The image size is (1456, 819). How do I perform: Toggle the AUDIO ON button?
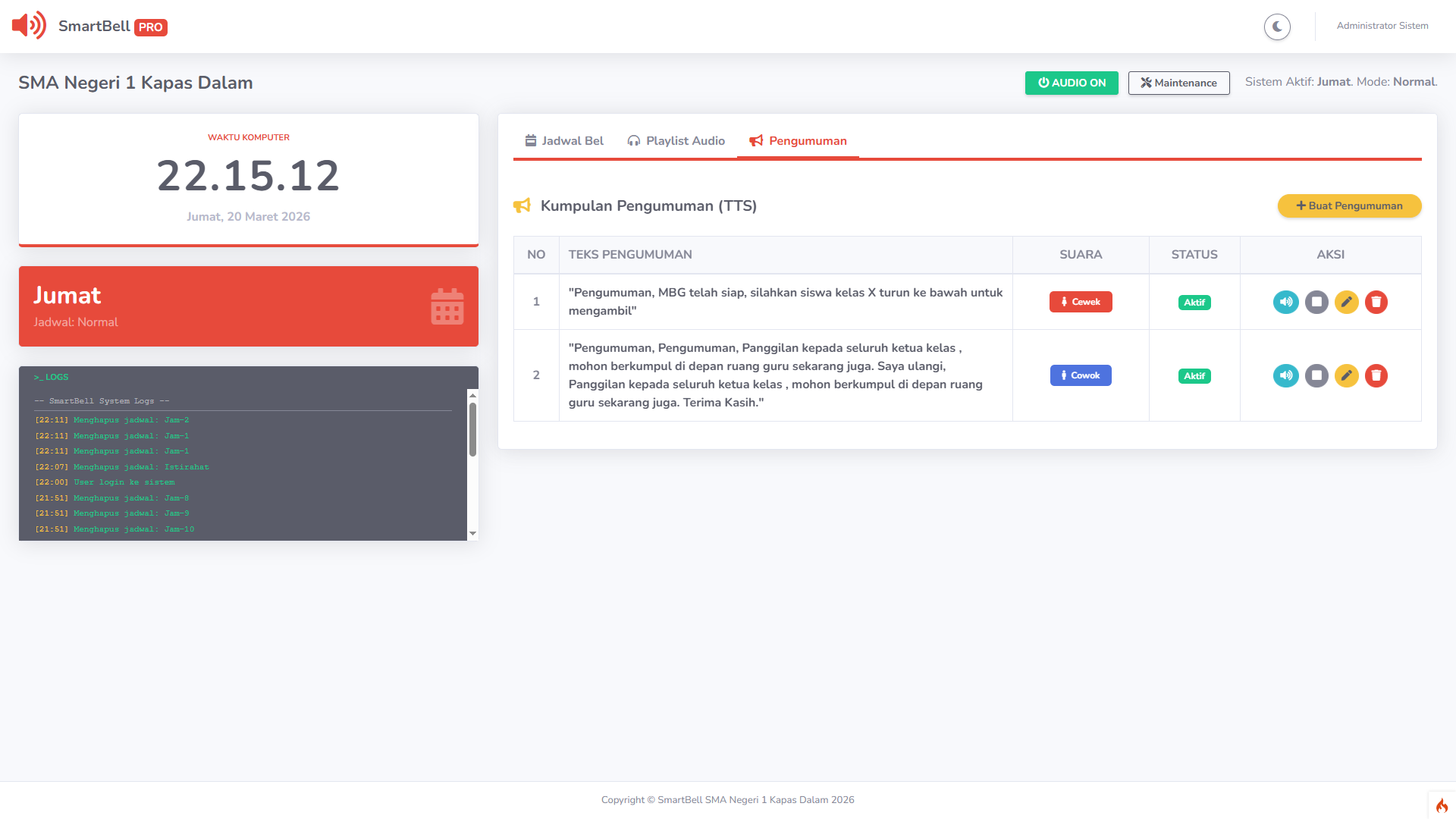coord(1071,83)
